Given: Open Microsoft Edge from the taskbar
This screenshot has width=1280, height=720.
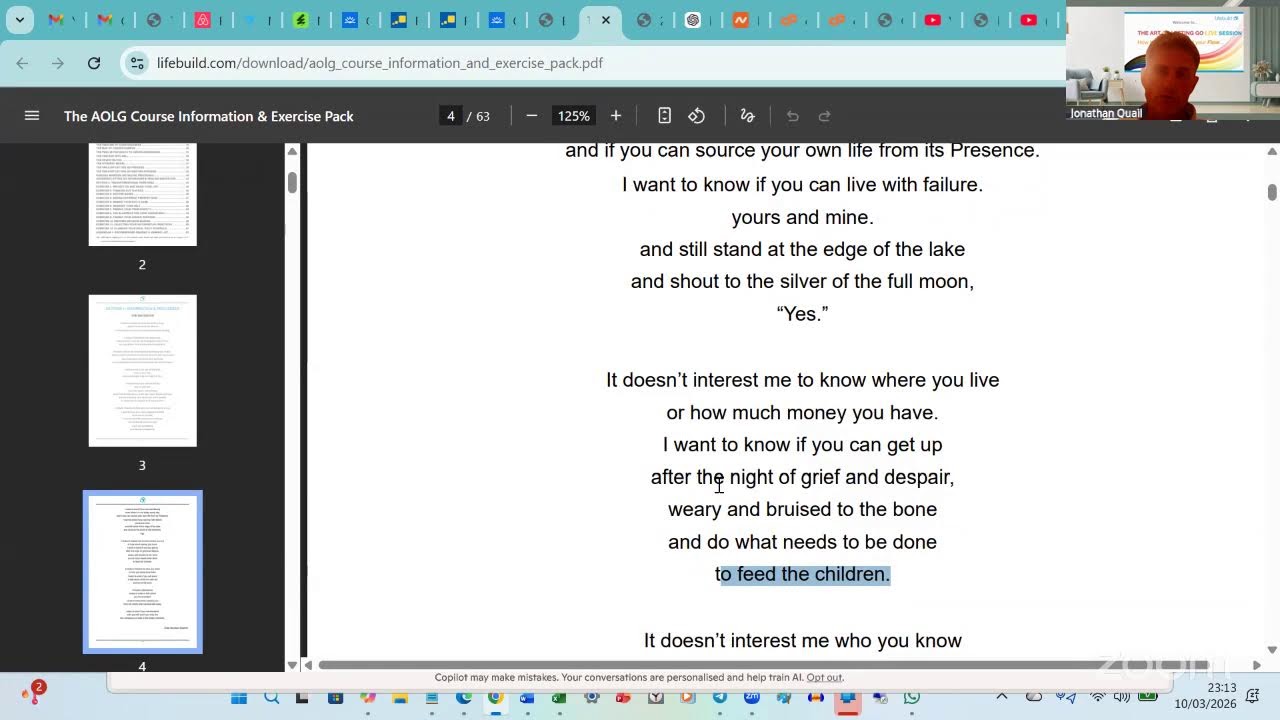Looking at the screenshot, I should [x=464, y=697].
